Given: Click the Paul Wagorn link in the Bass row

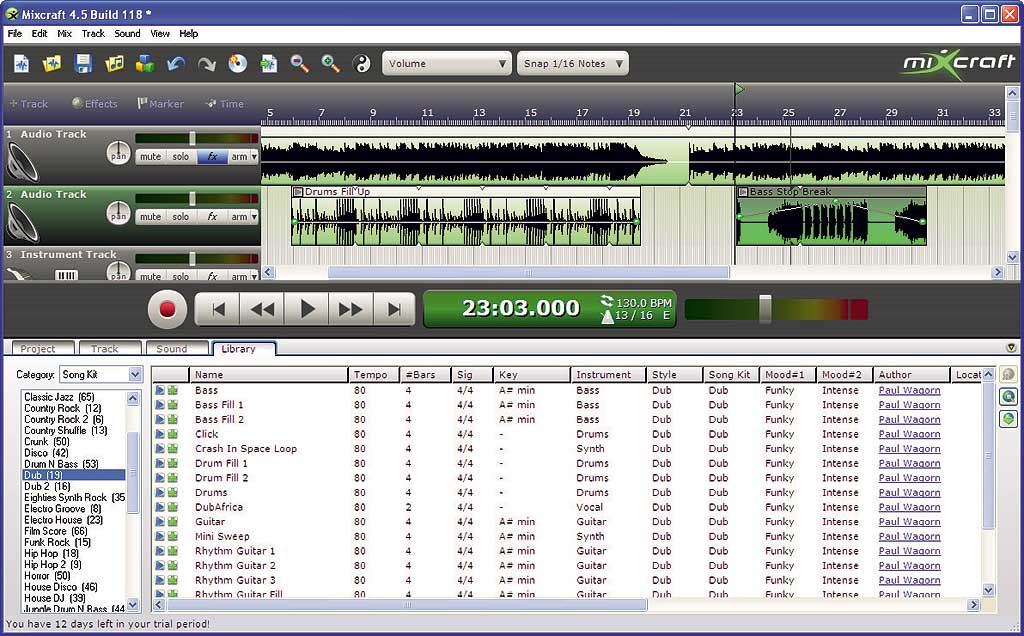Looking at the screenshot, I should tap(909, 390).
